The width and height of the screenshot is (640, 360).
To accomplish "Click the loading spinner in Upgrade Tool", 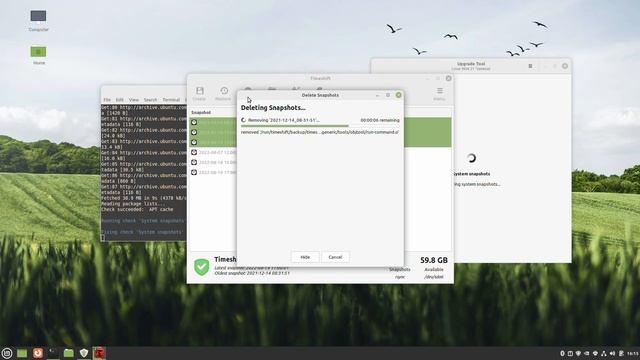I will (471, 158).
